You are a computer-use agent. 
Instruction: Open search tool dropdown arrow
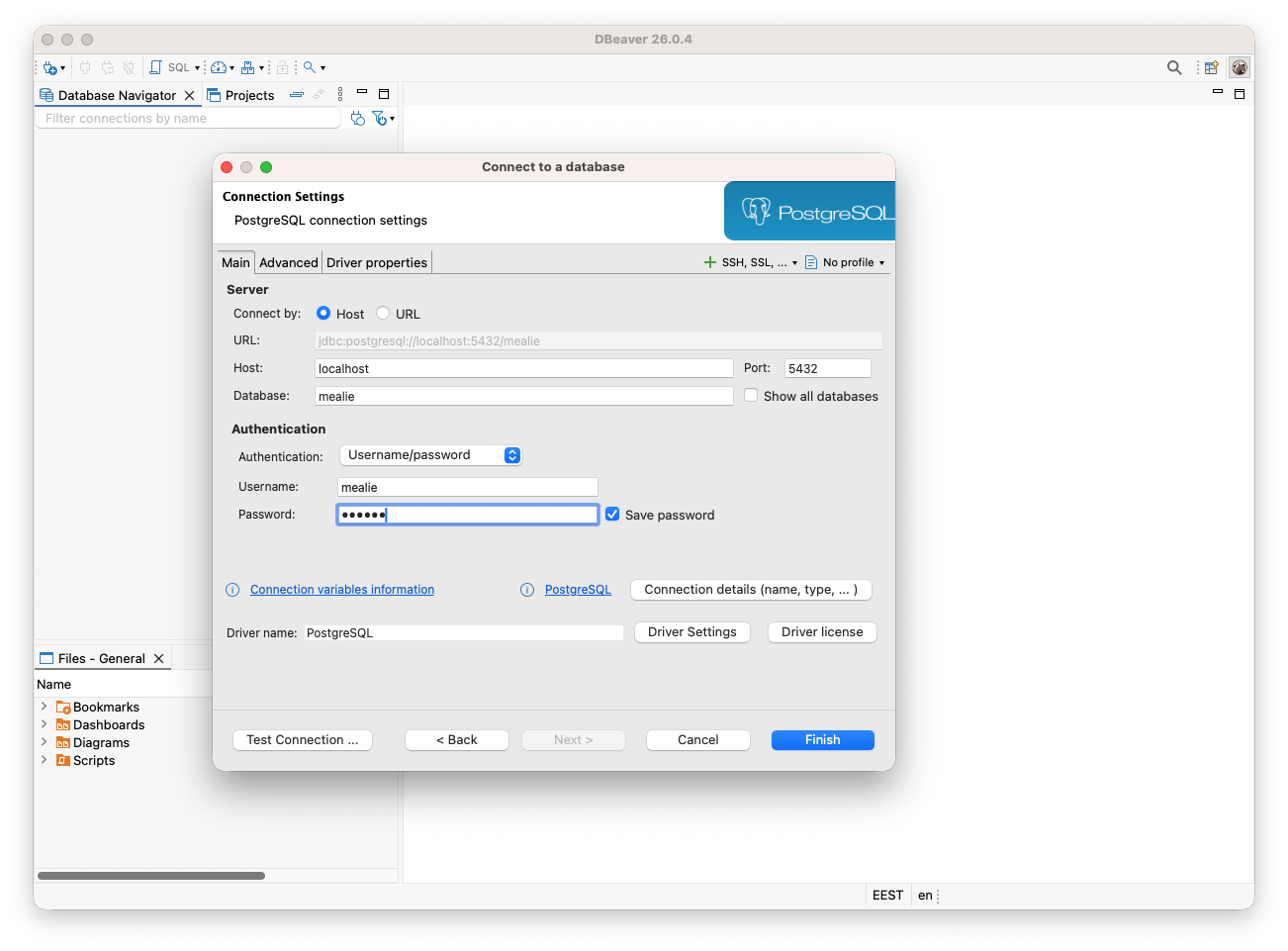pos(322,68)
